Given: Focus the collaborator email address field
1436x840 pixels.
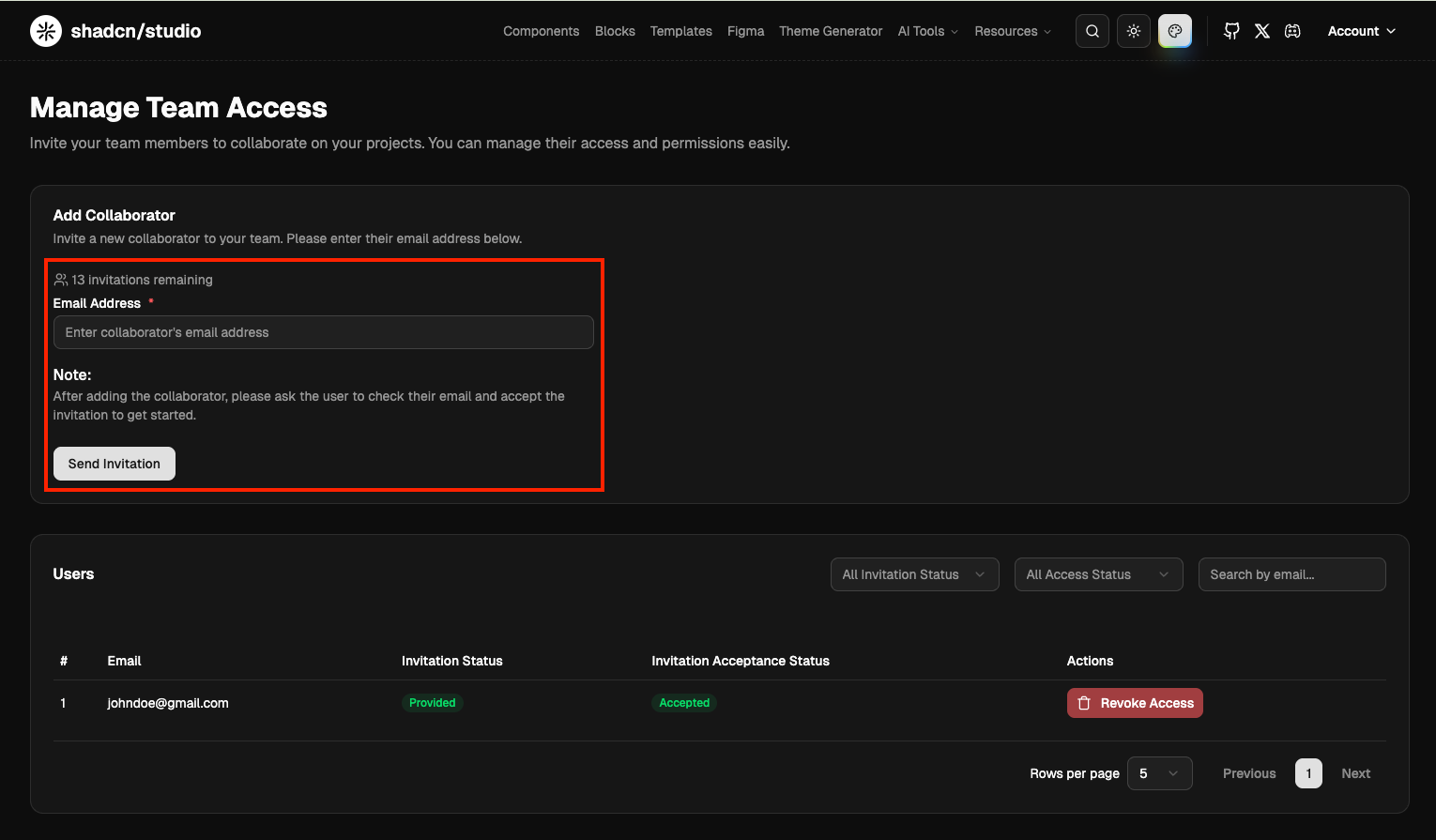Looking at the screenshot, I should (323, 332).
